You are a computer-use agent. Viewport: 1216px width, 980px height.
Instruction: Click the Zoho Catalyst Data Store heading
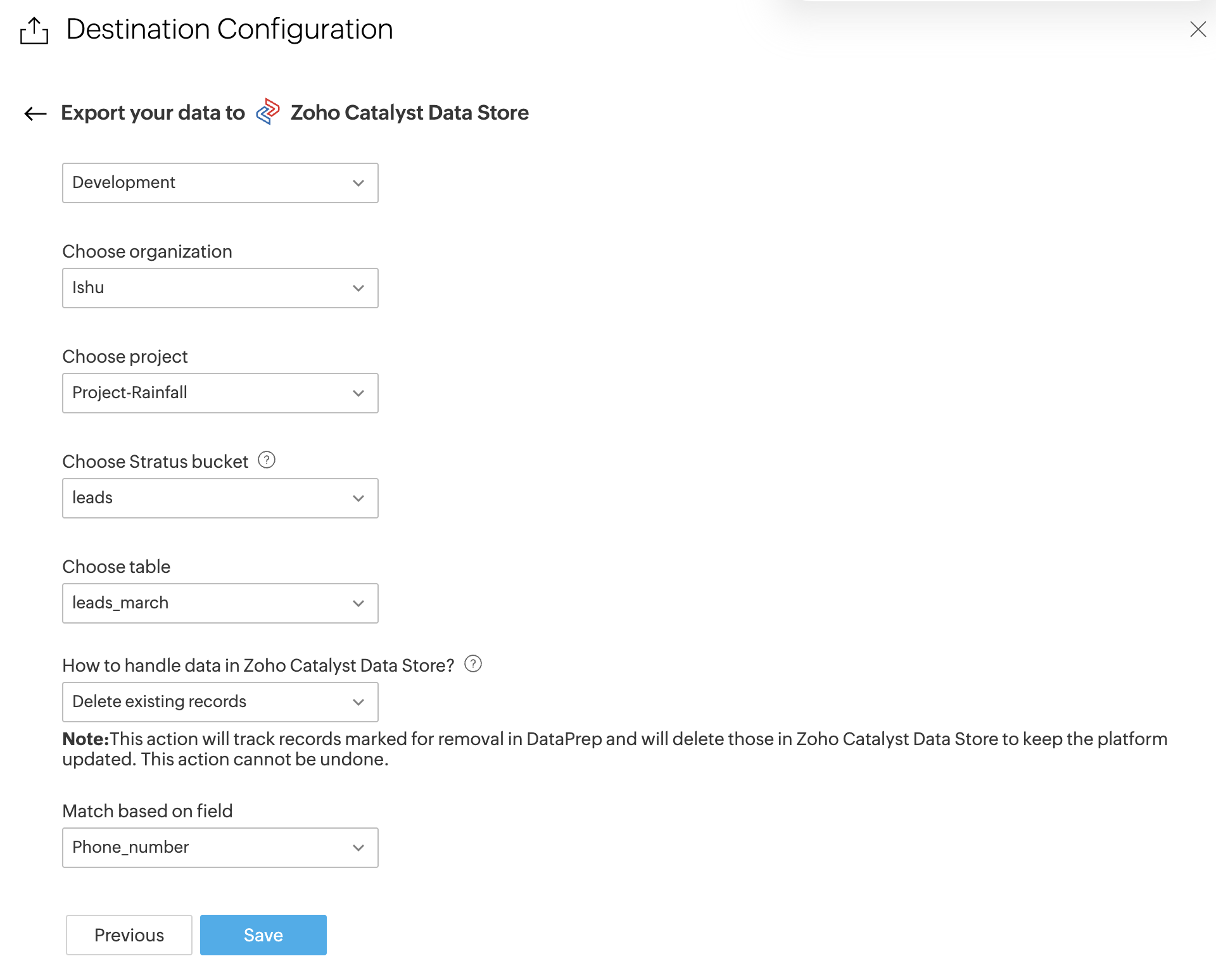click(x=409, y=113)
